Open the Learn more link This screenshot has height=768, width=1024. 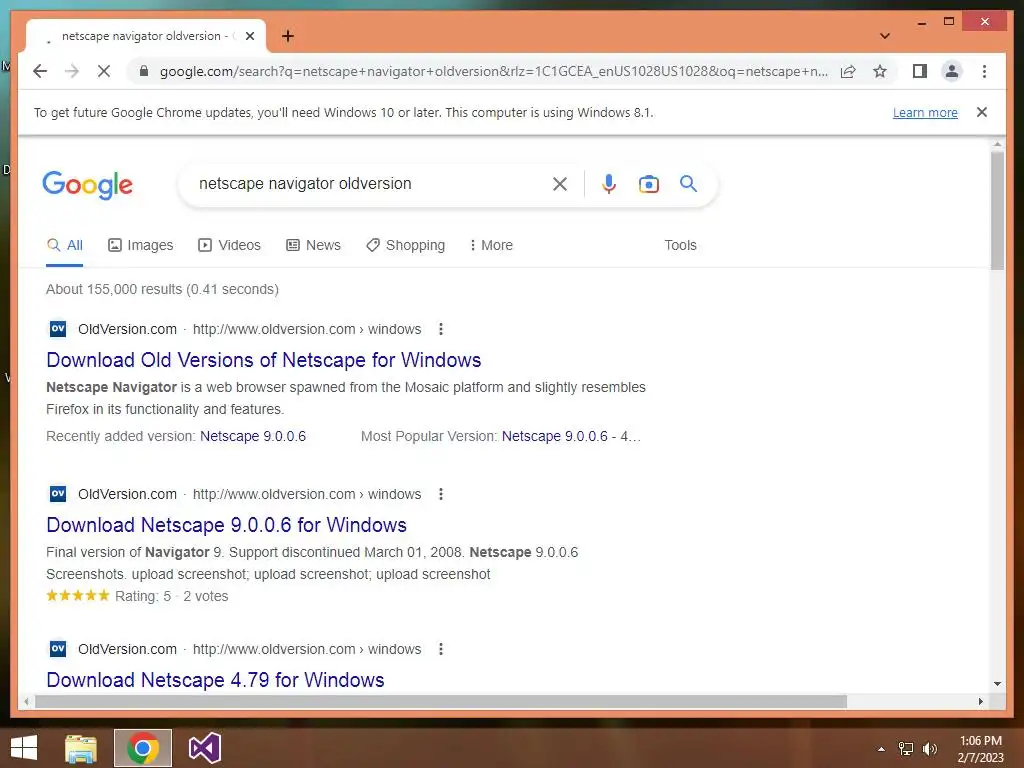(x=925, y=112)
